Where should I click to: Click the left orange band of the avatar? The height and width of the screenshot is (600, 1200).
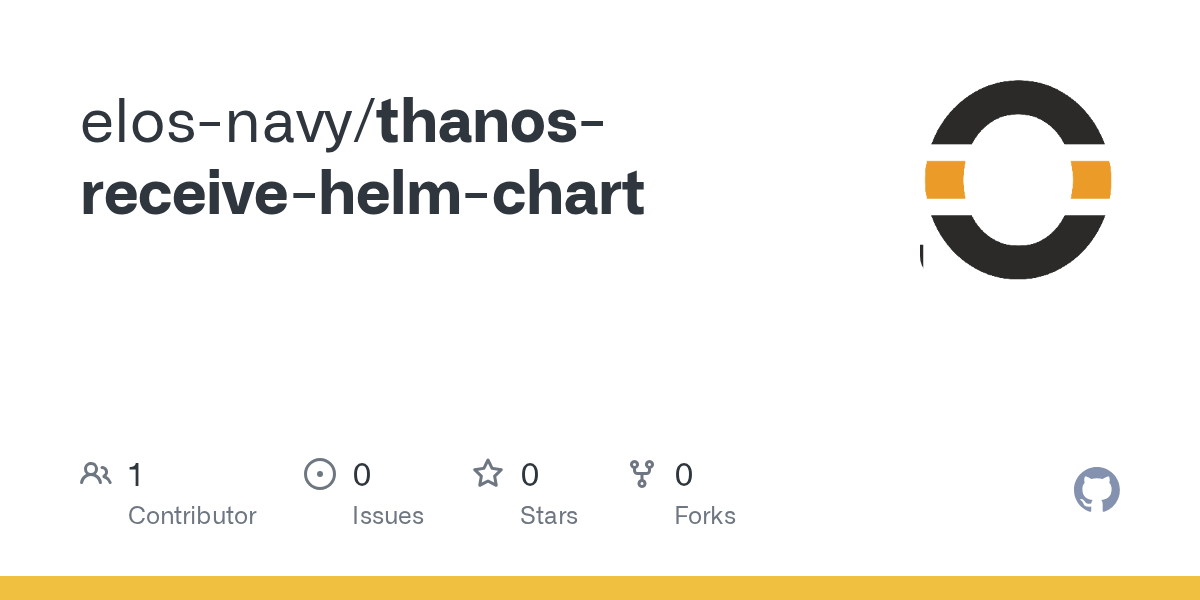(945, 180)
